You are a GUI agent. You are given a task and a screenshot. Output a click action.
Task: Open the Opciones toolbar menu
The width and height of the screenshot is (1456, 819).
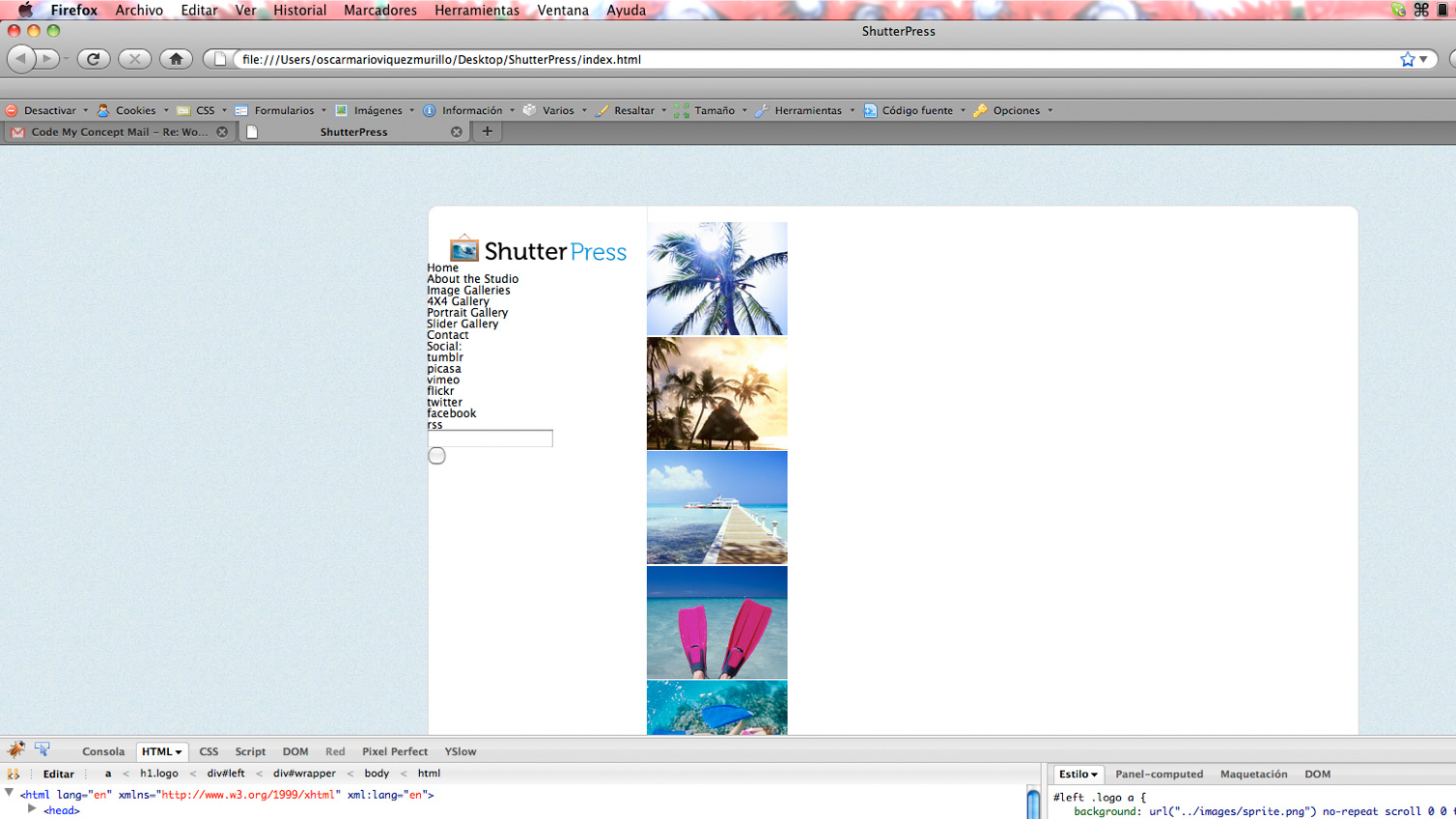1013,110
